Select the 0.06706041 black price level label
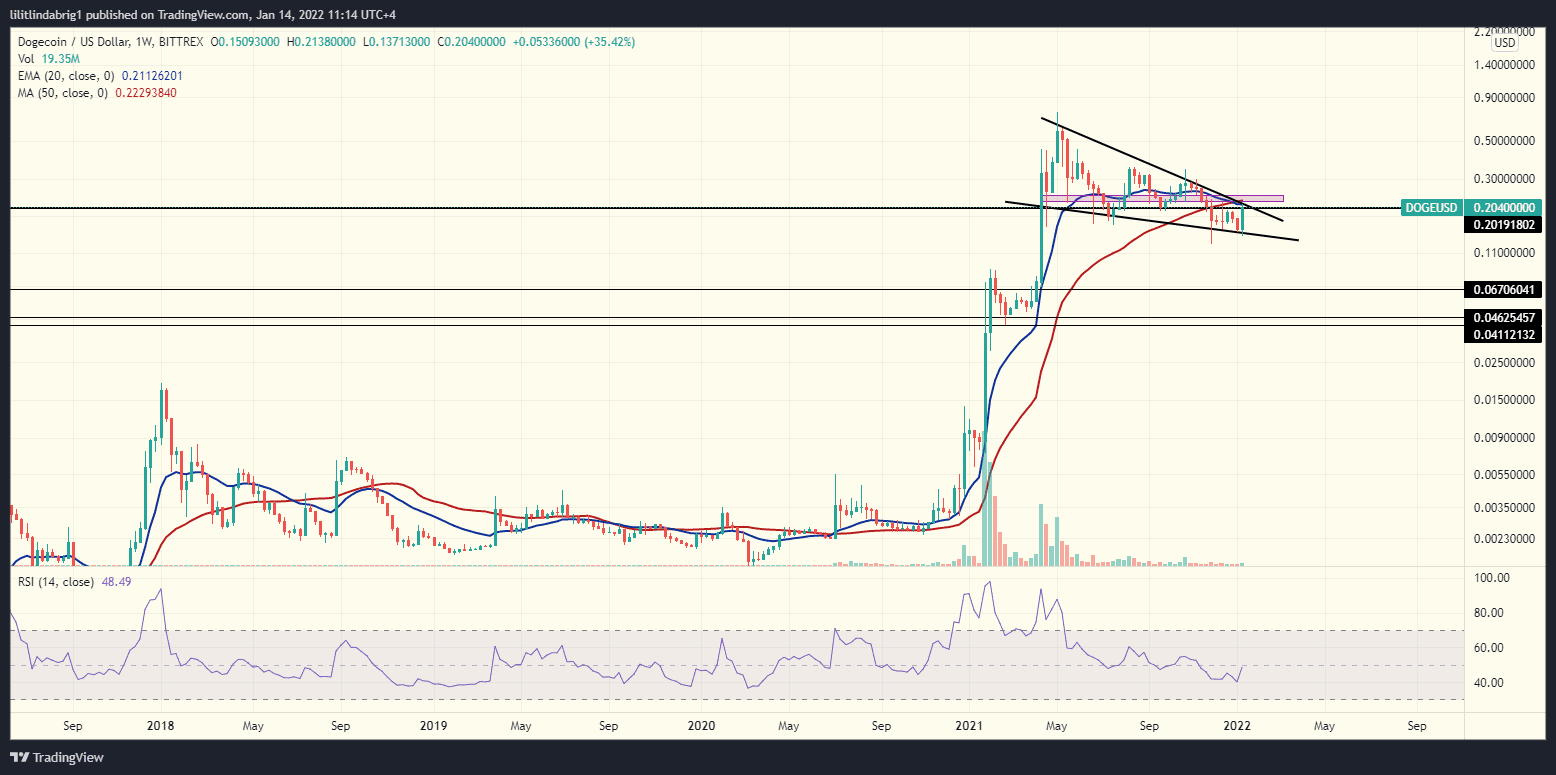 tap(1503, 290)
